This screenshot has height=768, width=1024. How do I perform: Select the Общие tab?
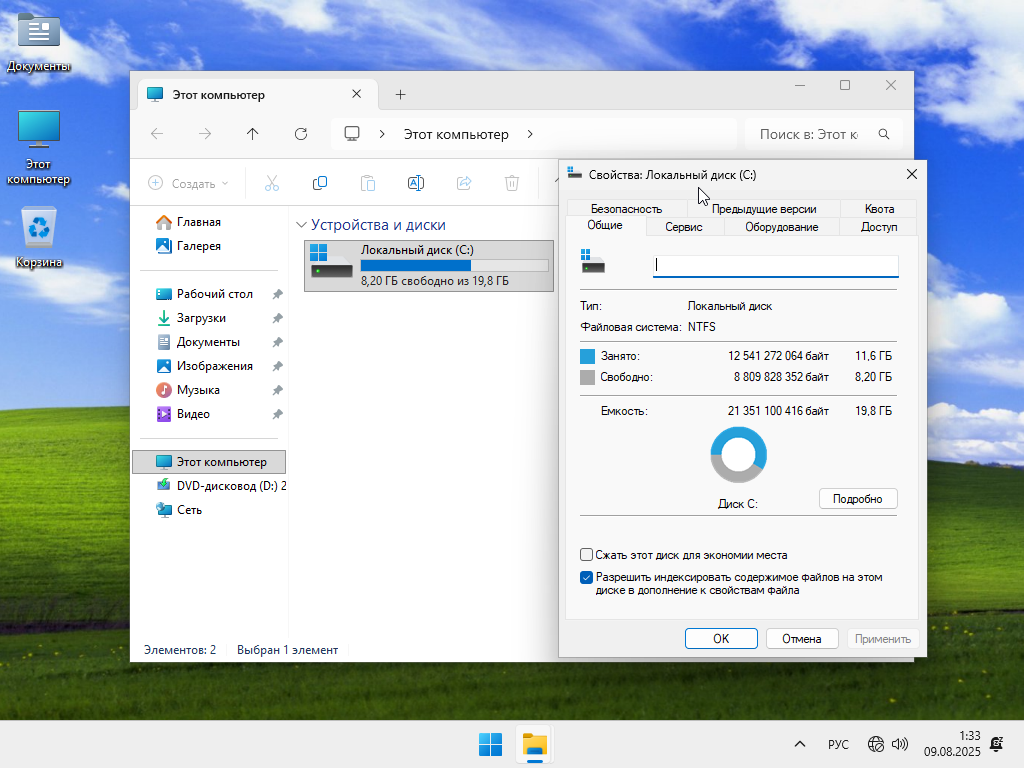[x=605, y=225]
